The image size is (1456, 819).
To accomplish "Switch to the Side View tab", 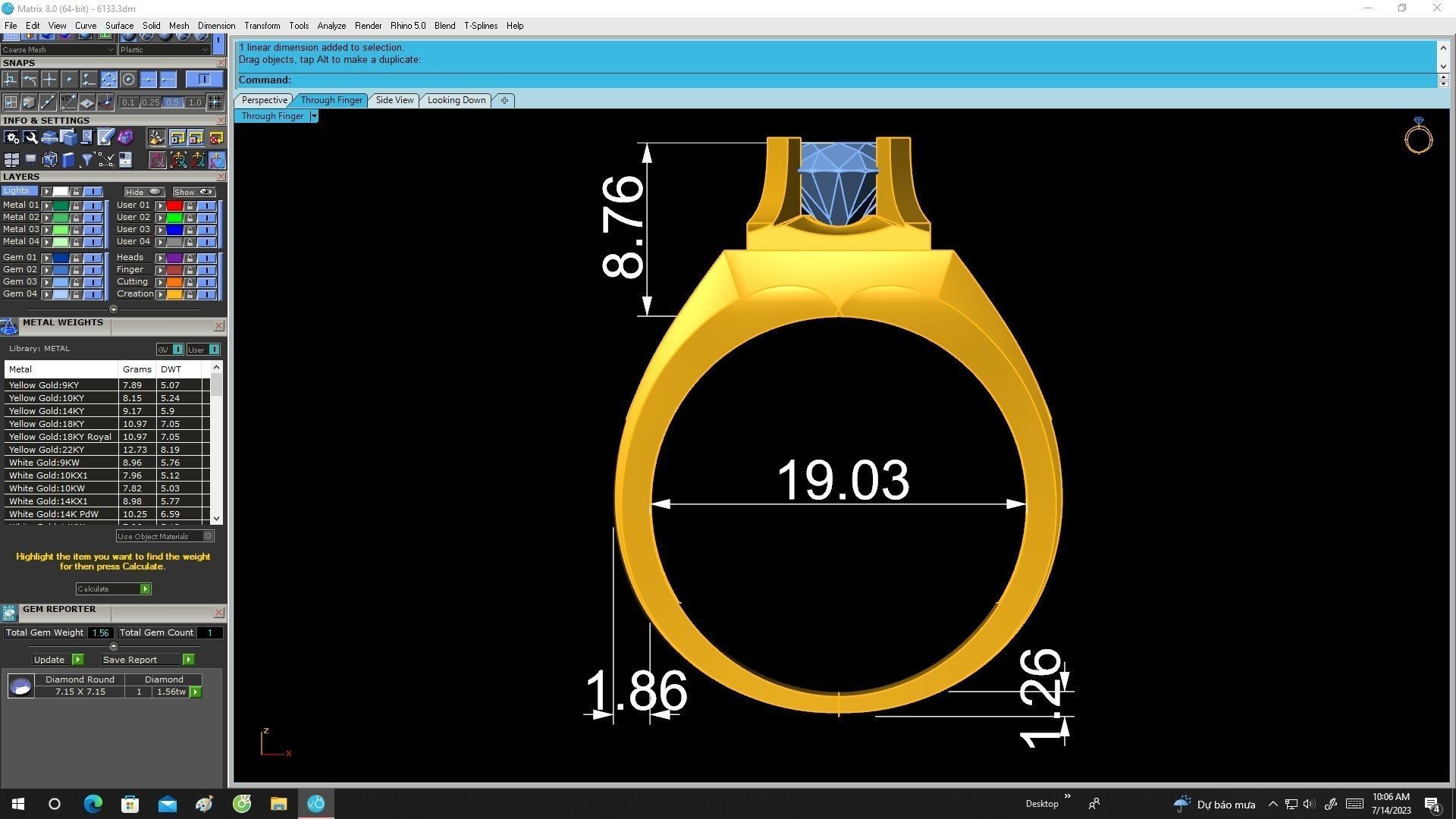I will click(394, 100).
